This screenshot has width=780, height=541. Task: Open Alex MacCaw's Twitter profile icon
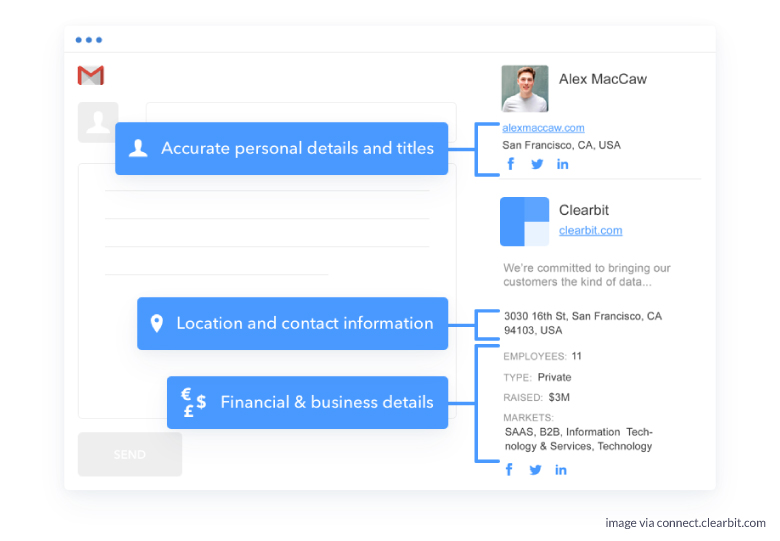click(537, 164)
